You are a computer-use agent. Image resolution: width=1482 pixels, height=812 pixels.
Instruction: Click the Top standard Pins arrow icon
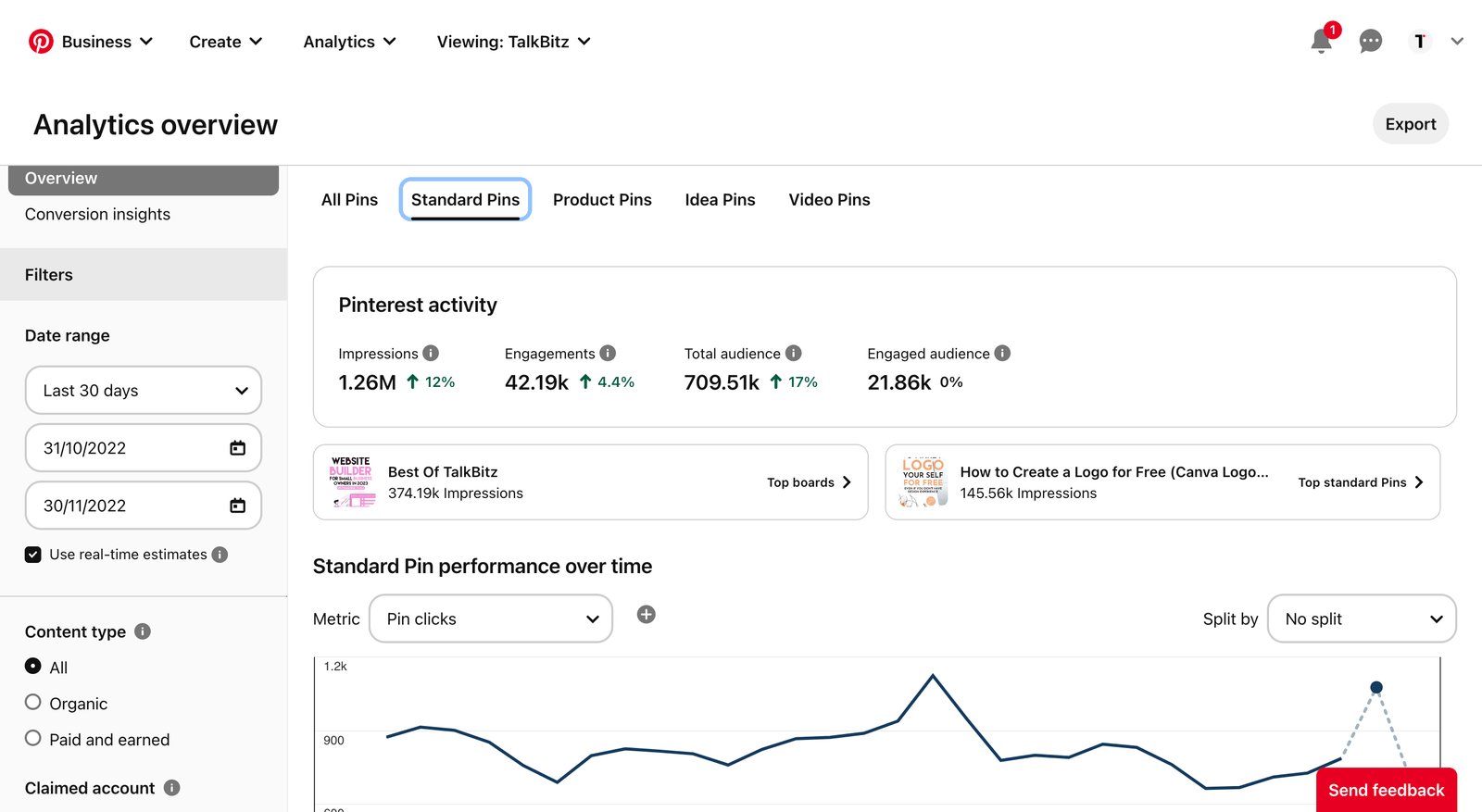tap(1419, 482)
